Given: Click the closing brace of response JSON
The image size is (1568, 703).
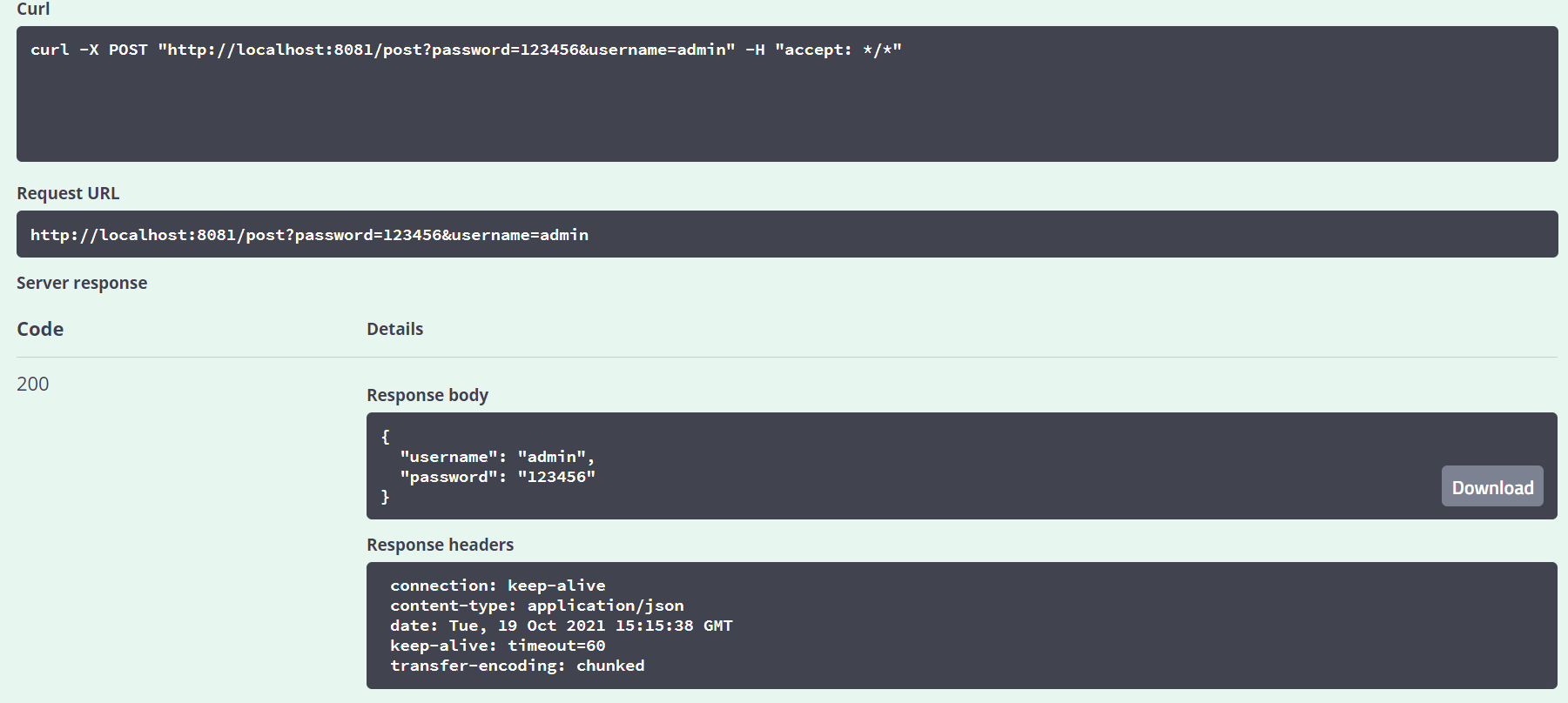Looking at the screenshot, I should click(386, 497).
